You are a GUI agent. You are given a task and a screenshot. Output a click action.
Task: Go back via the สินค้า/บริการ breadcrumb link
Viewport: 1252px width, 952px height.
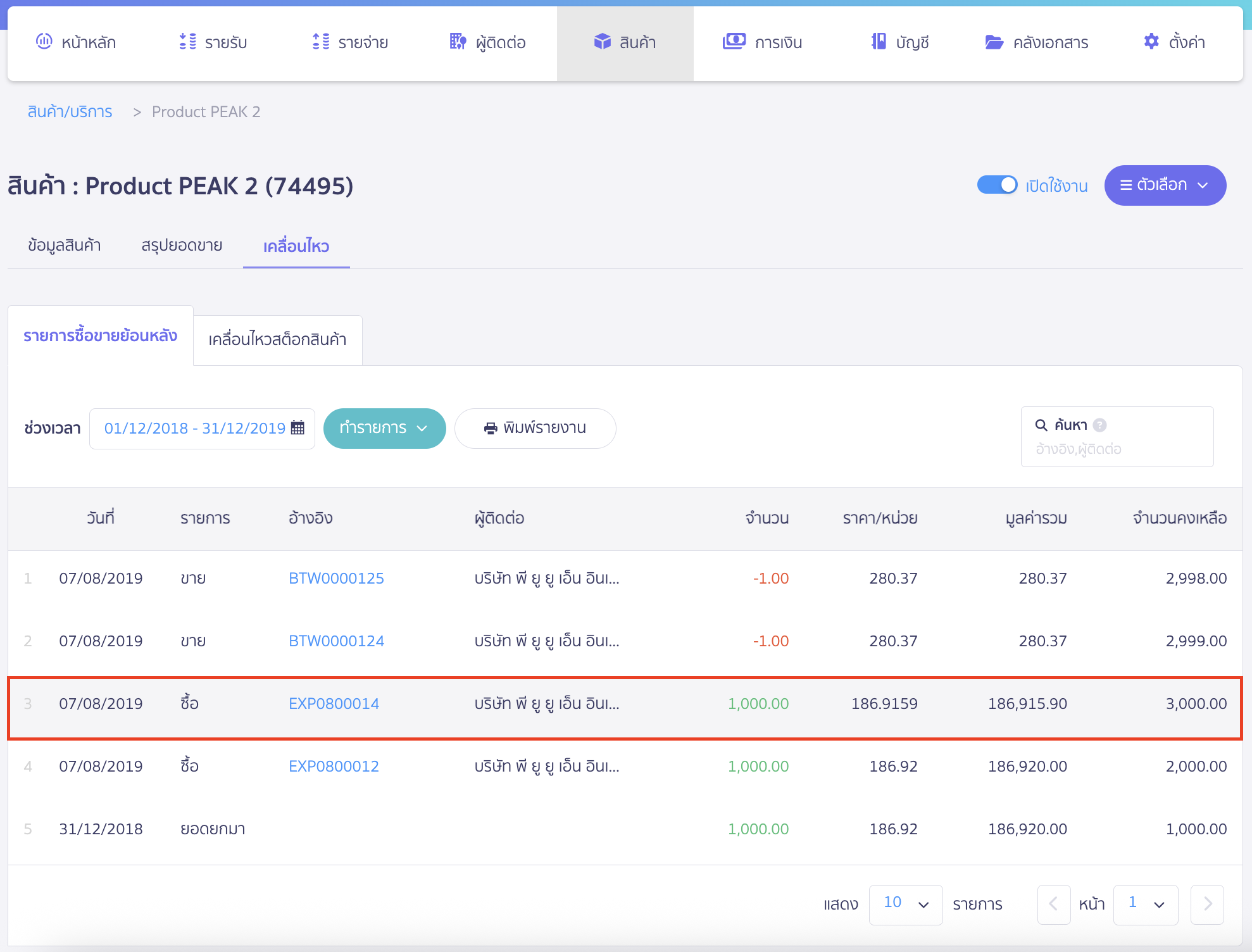tap(70, 111)
